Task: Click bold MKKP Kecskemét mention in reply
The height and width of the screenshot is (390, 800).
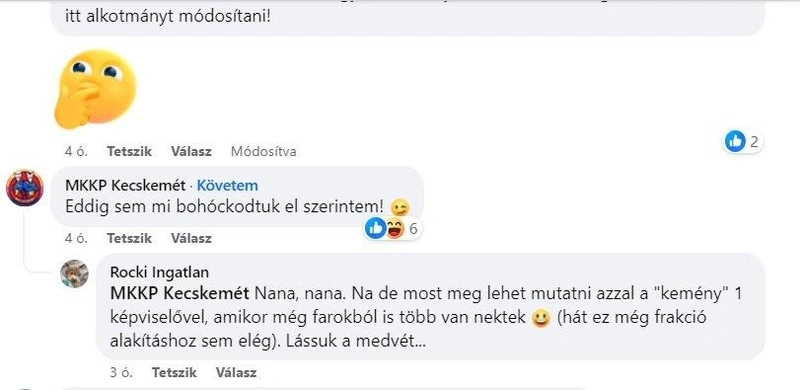Action: [180, 294]
